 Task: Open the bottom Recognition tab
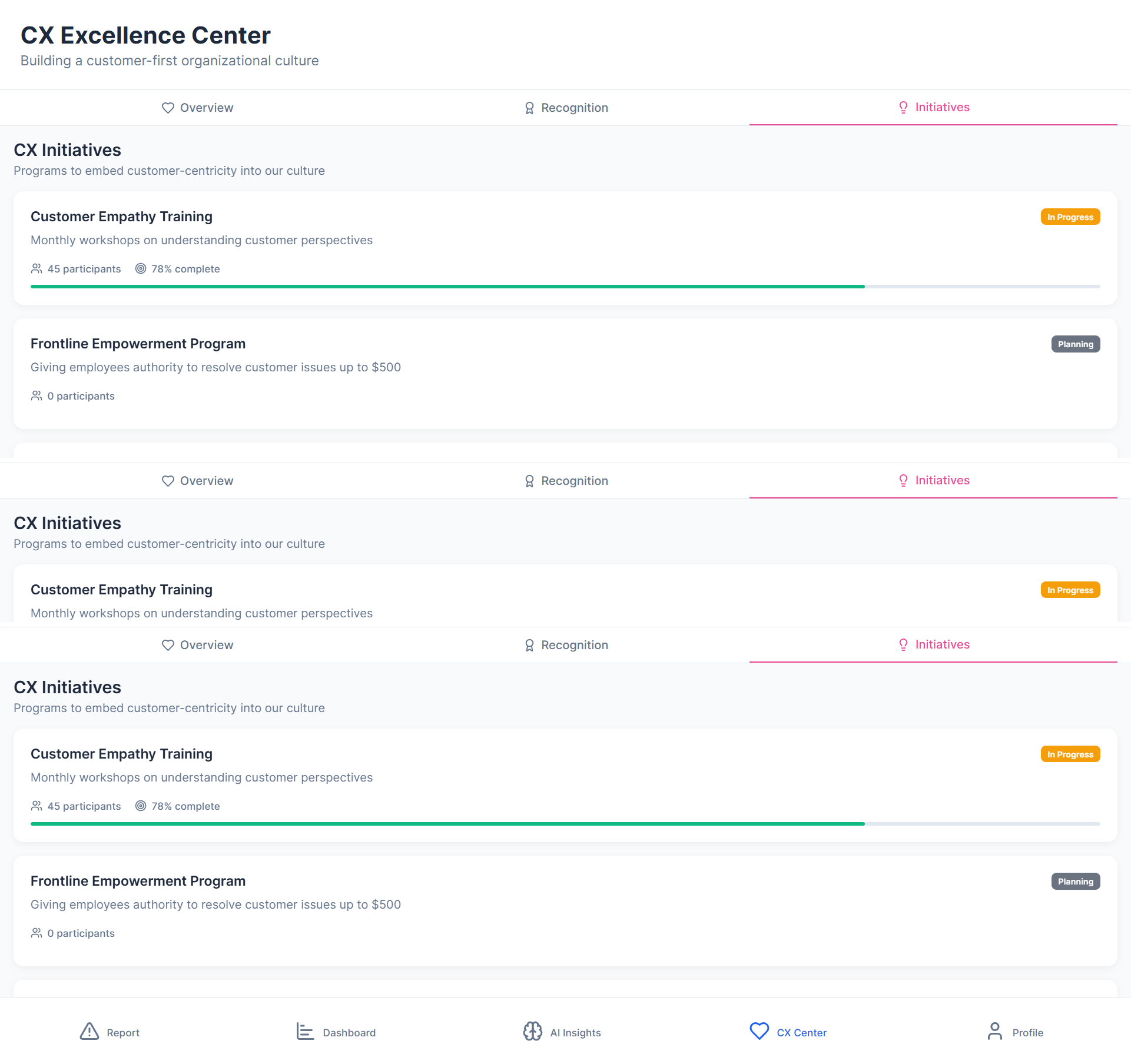click(x=566, y=646)
